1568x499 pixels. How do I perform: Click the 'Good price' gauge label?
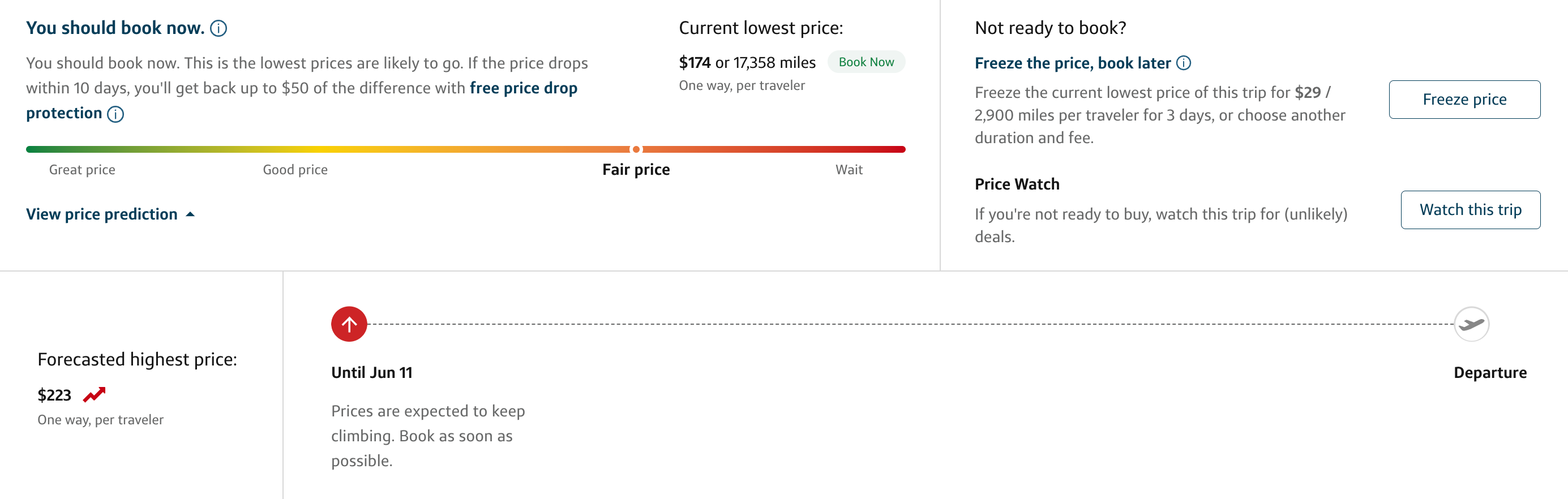click(295, 170)
